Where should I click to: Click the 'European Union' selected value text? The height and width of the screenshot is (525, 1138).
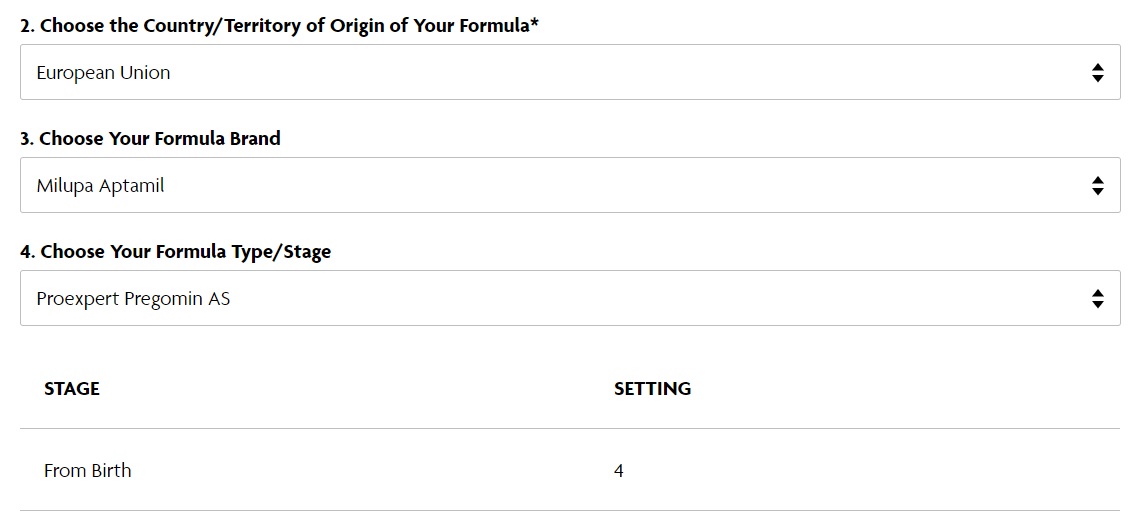pos(103,73)
